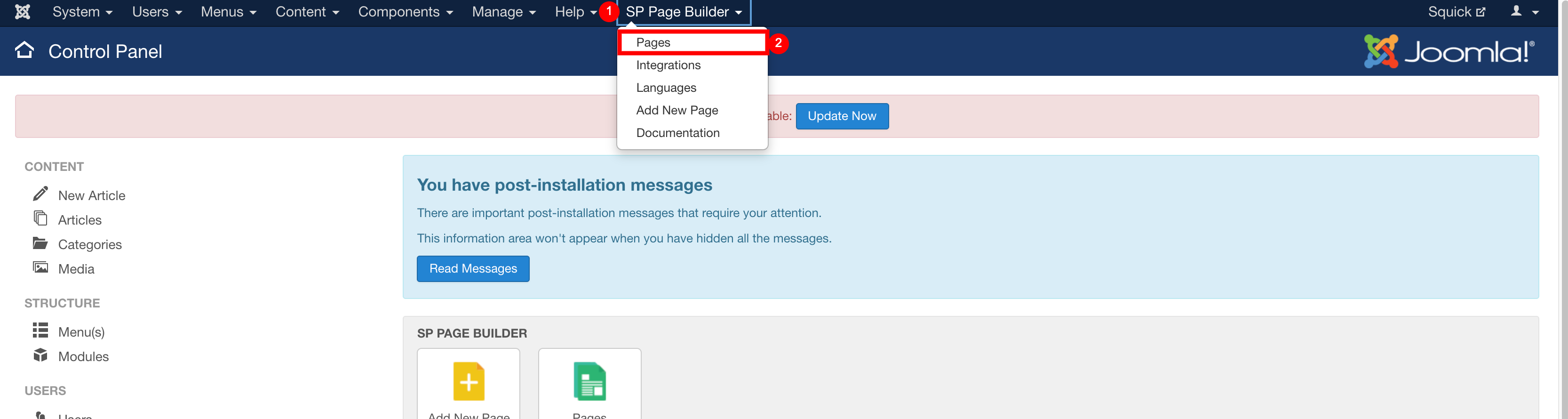The height and width of the screenshot is (419, 1568).
Task: Open Media from the sidebar
Action: 76,268
